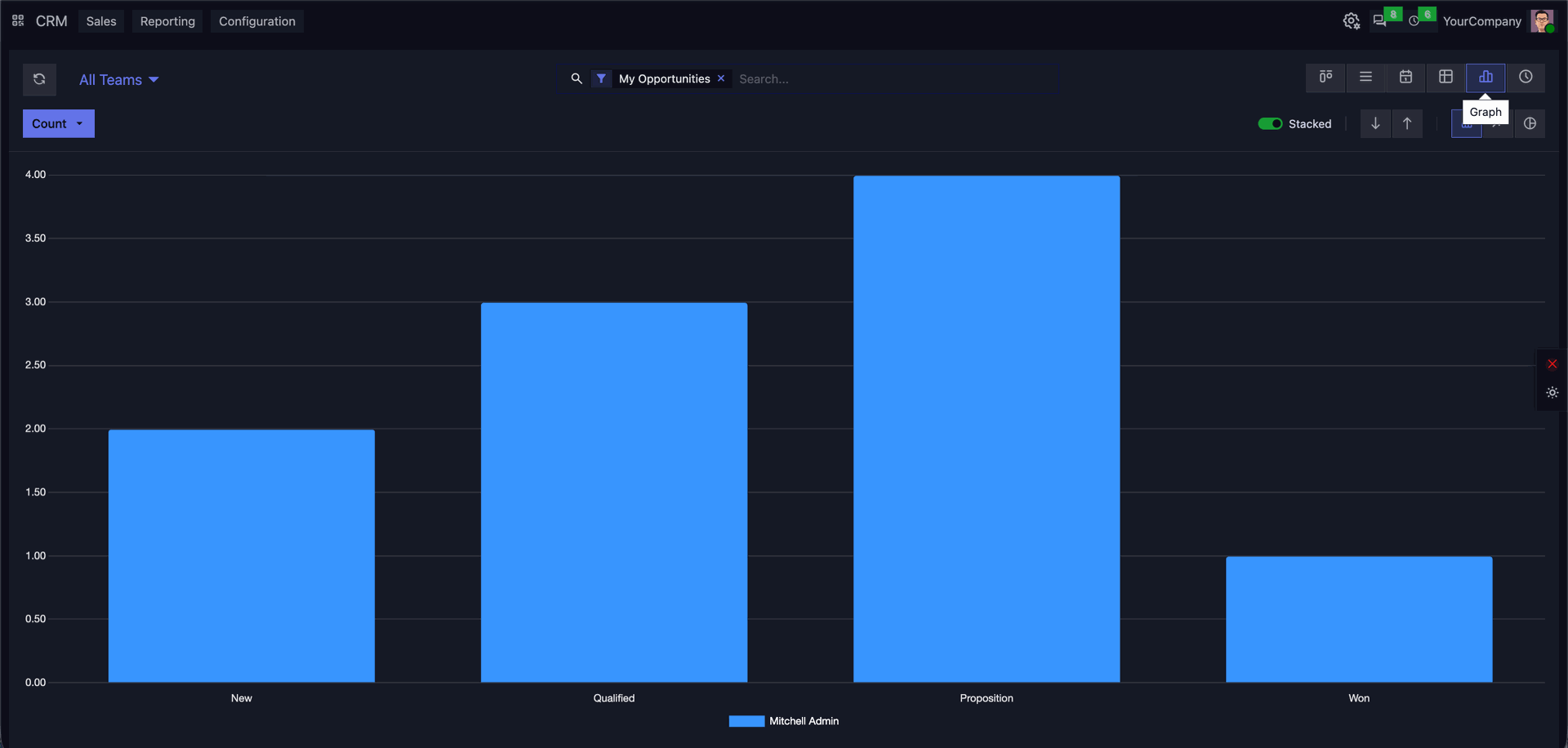Click the Qualified stage bar
Image resolution: width=1568 pixels, height=748 pixels.
(x=614, y=492)
